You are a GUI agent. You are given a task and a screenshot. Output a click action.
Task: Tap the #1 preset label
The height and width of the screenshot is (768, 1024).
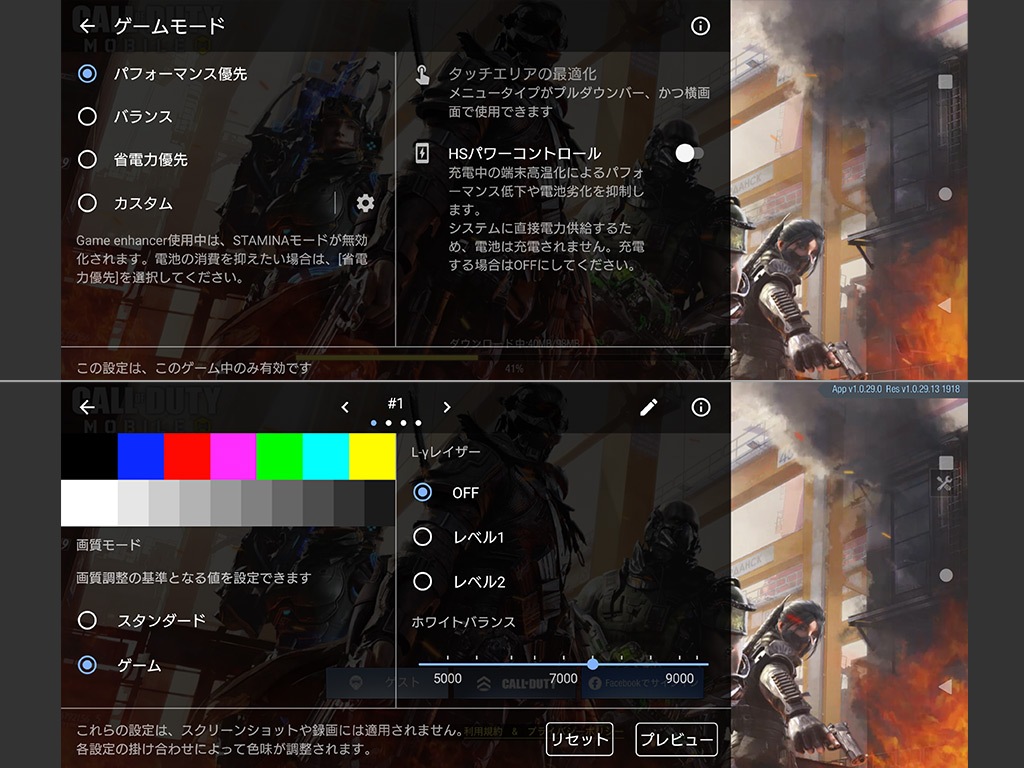[395, 404]
